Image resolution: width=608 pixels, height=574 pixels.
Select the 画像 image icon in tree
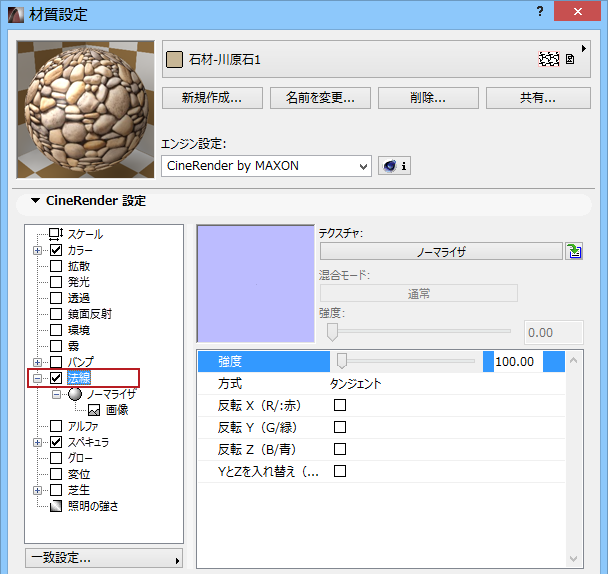[94, 410]
